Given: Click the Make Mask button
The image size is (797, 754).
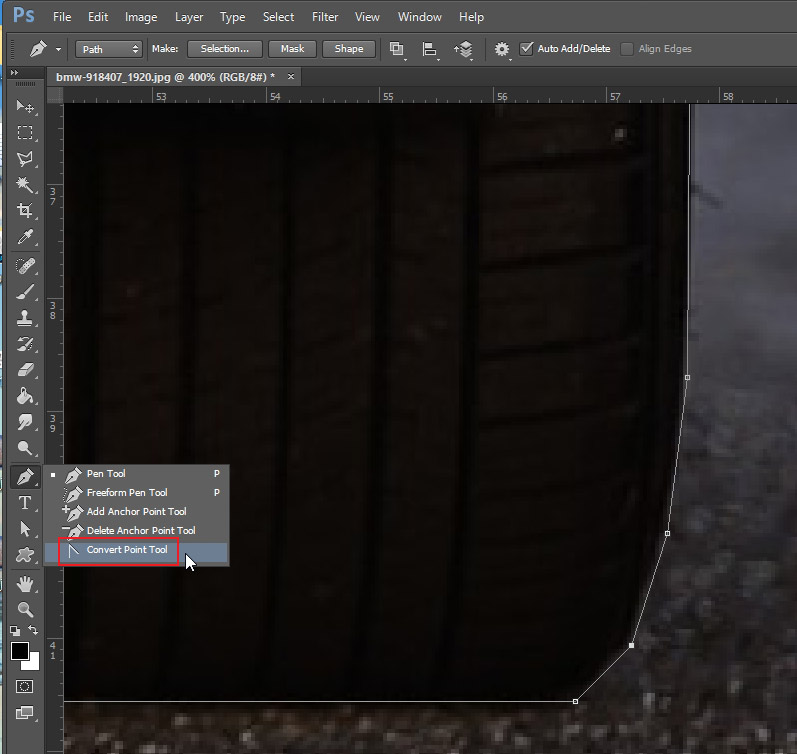Looking at the screenshot, I should (x=292, y=49).
